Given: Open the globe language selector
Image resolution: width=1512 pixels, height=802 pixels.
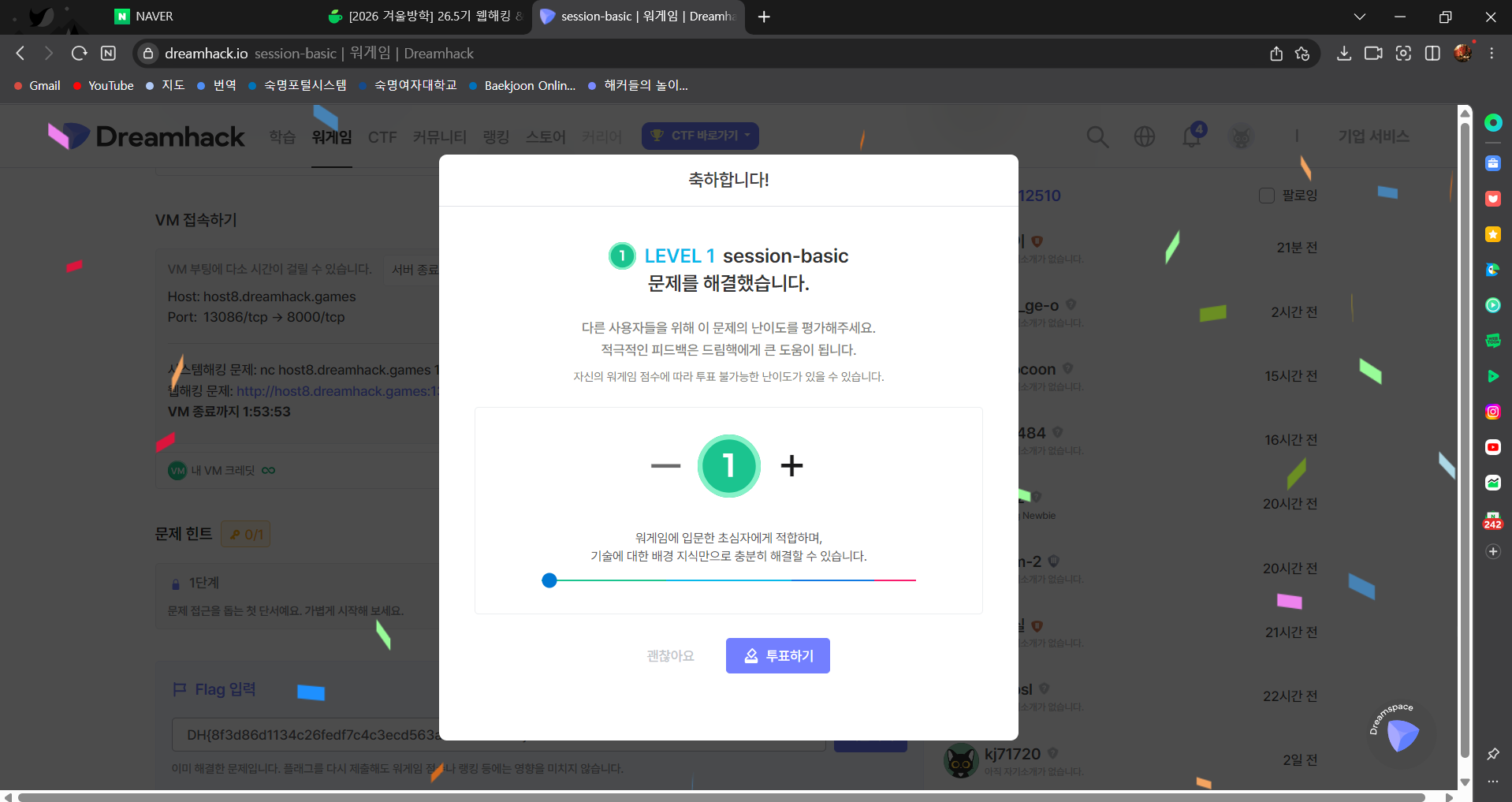Looking at the screenshot, I should 1144,136.
